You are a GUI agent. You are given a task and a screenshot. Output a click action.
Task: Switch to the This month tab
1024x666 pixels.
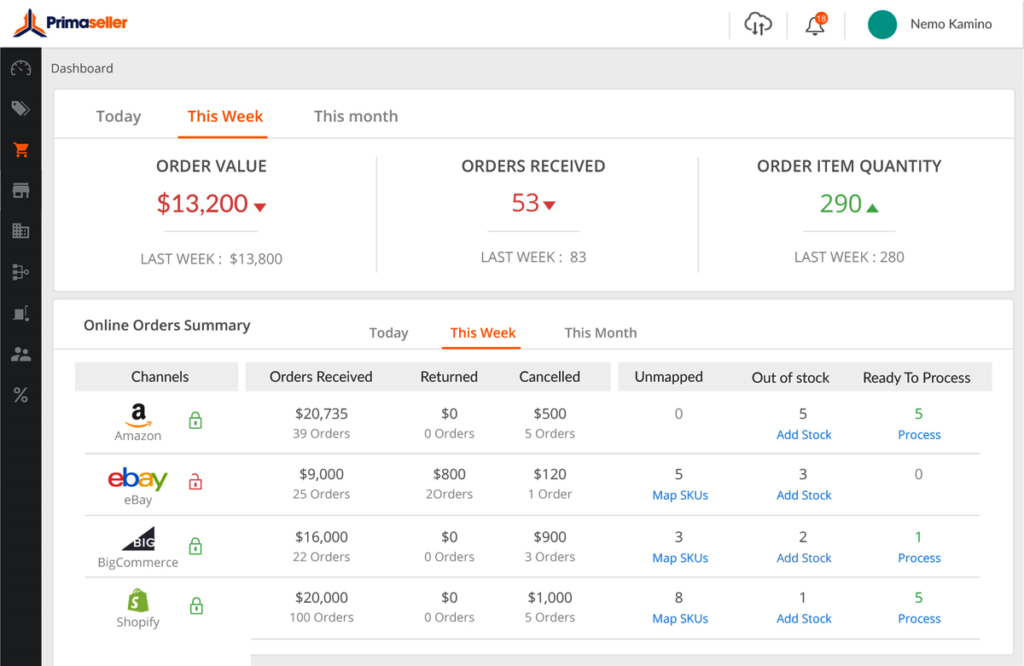[x=355, y=116]
